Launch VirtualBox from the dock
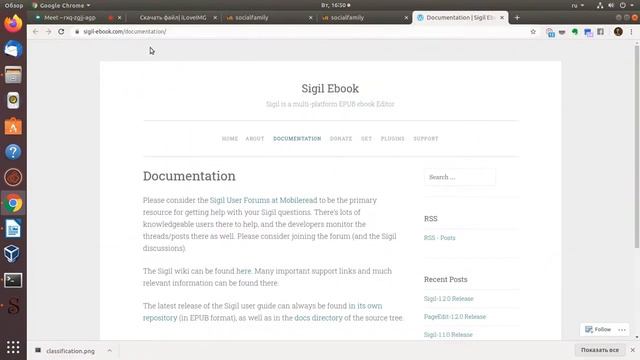Image resolution: width=640 pixels, height=360 pixels. click(x=12, y=254)
